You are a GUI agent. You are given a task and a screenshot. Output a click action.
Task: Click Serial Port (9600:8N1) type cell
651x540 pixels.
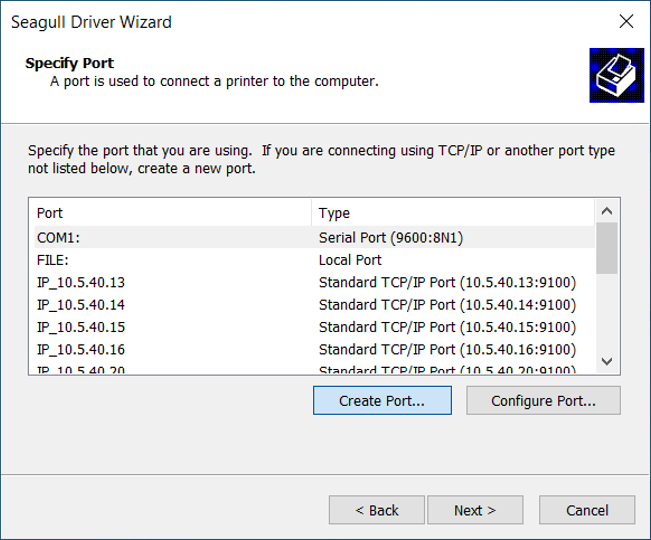point(391,237)
